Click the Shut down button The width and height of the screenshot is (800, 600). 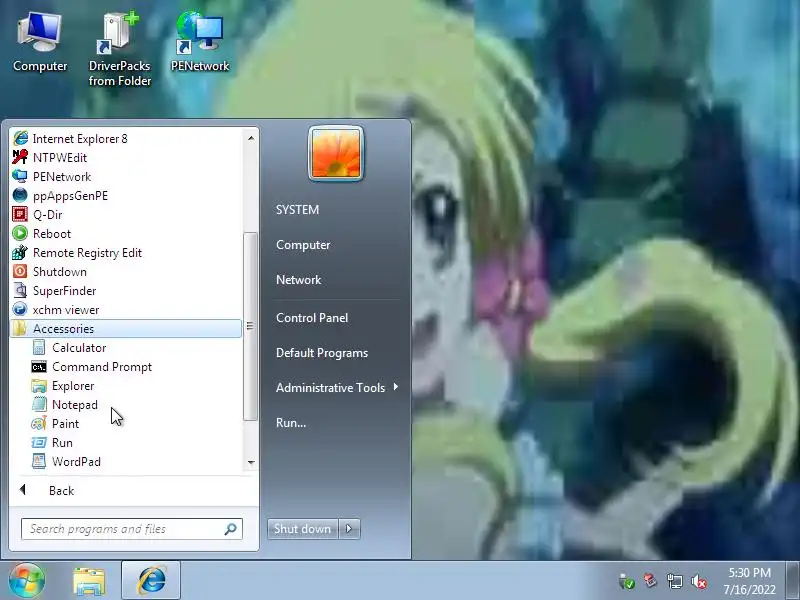point(303,529)
